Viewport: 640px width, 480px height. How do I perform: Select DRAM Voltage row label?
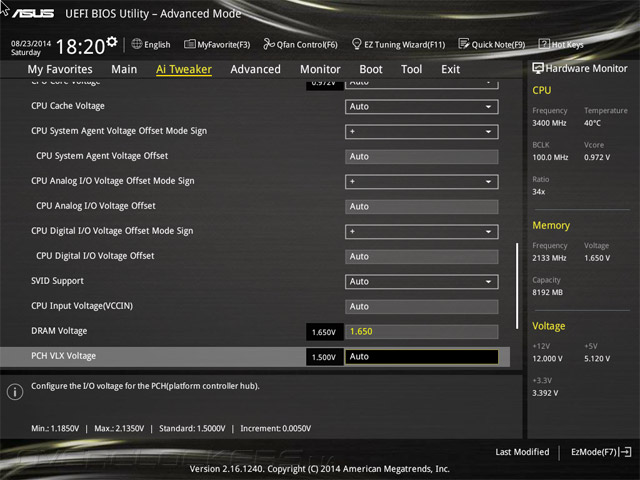[x=59, y=331]
